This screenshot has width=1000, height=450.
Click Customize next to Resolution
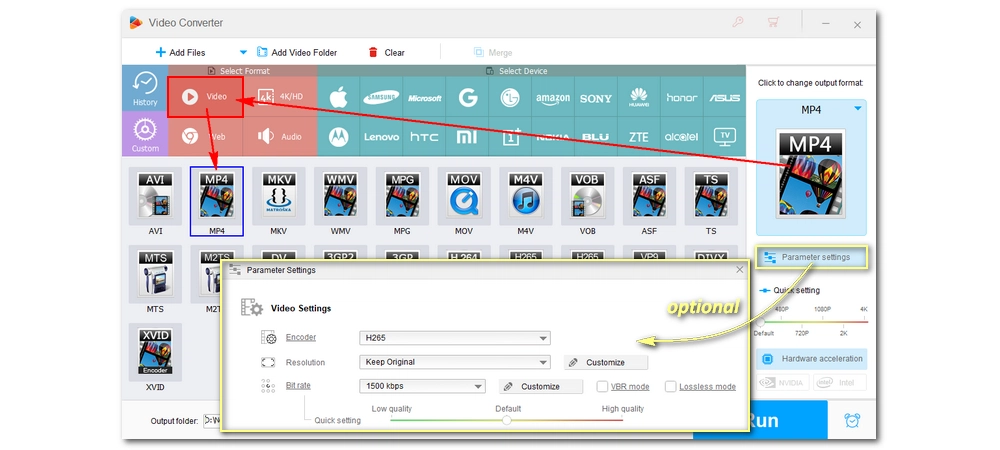(x=606, y=362)
